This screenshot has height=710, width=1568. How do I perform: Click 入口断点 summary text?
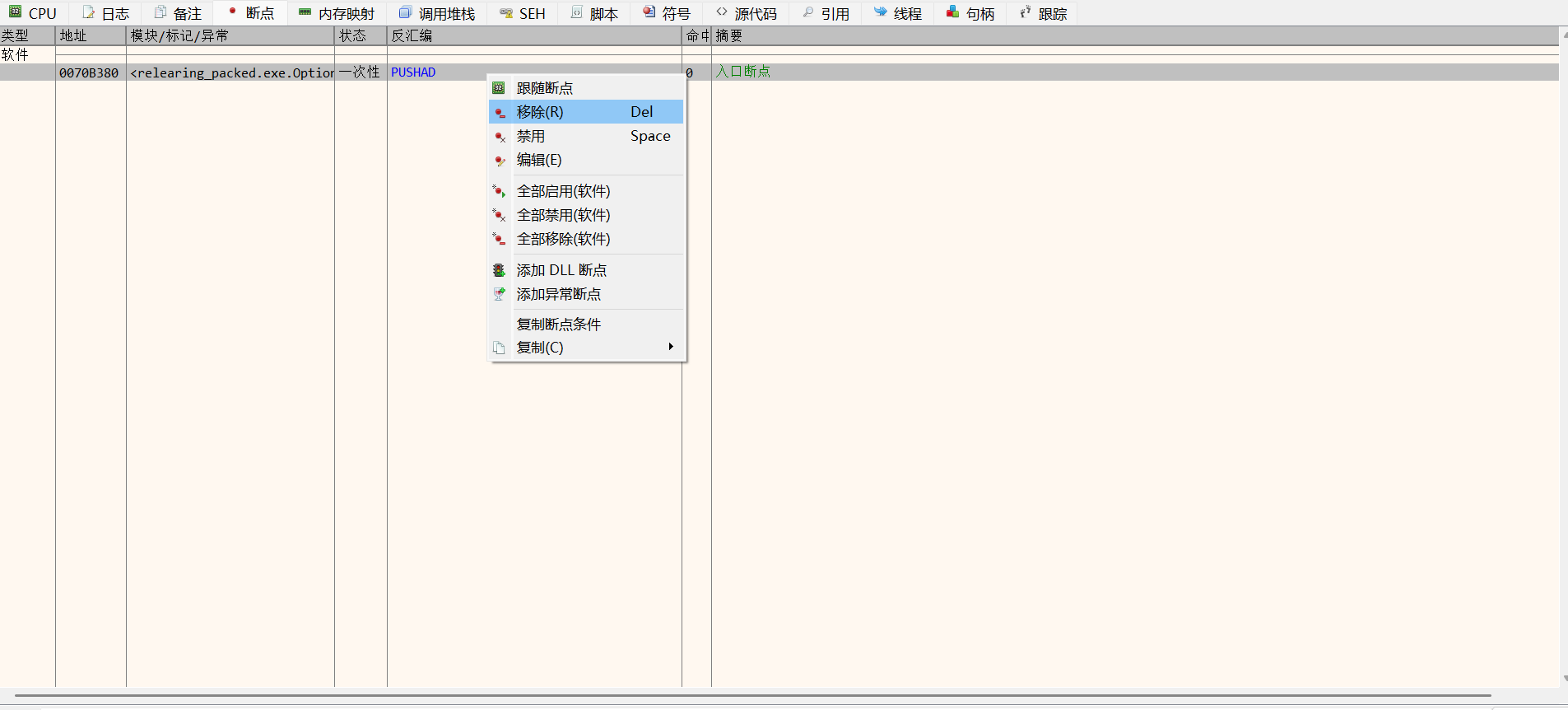[x=742, y=72]
